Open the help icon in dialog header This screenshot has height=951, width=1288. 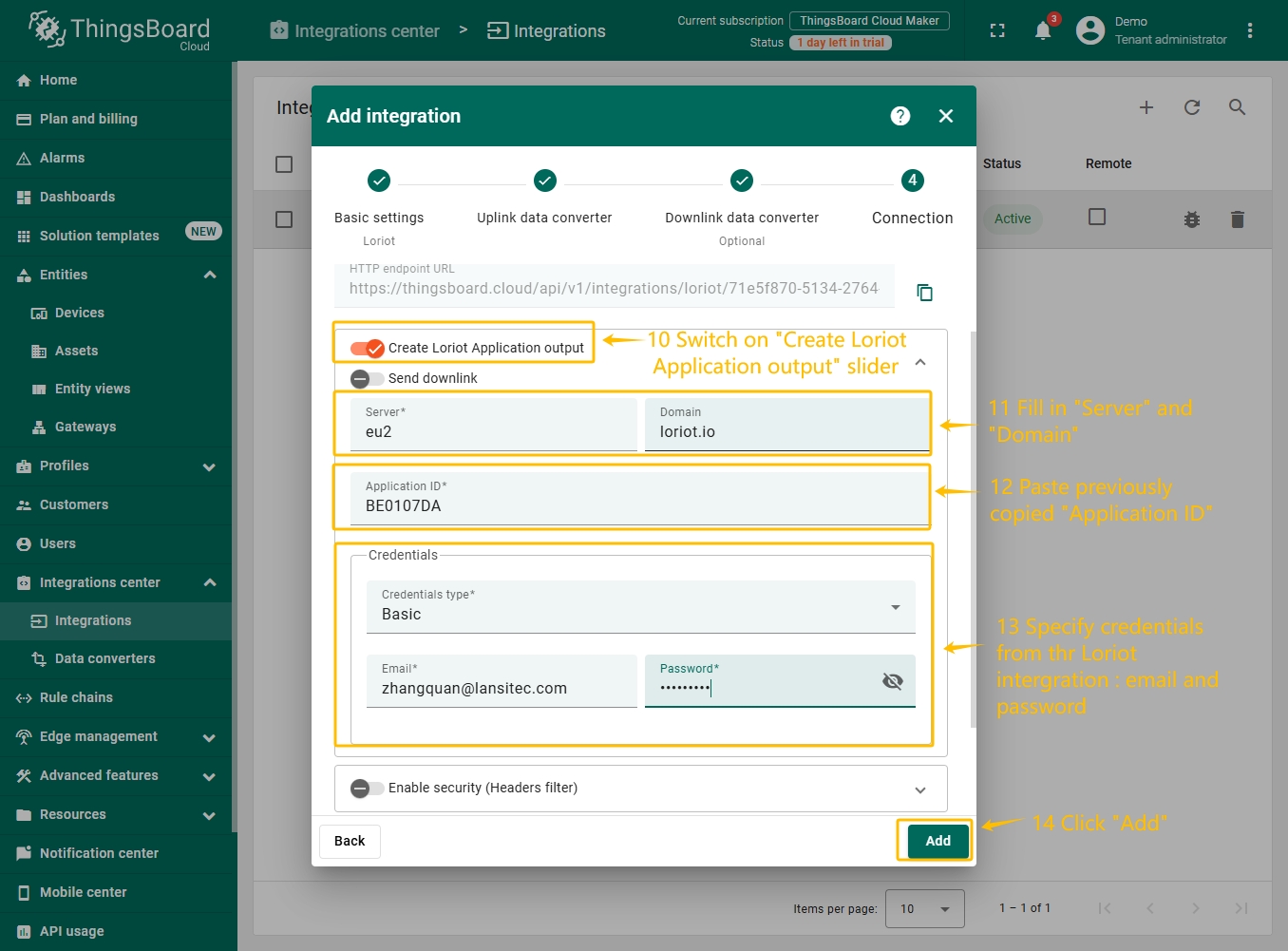coord(900,116)
